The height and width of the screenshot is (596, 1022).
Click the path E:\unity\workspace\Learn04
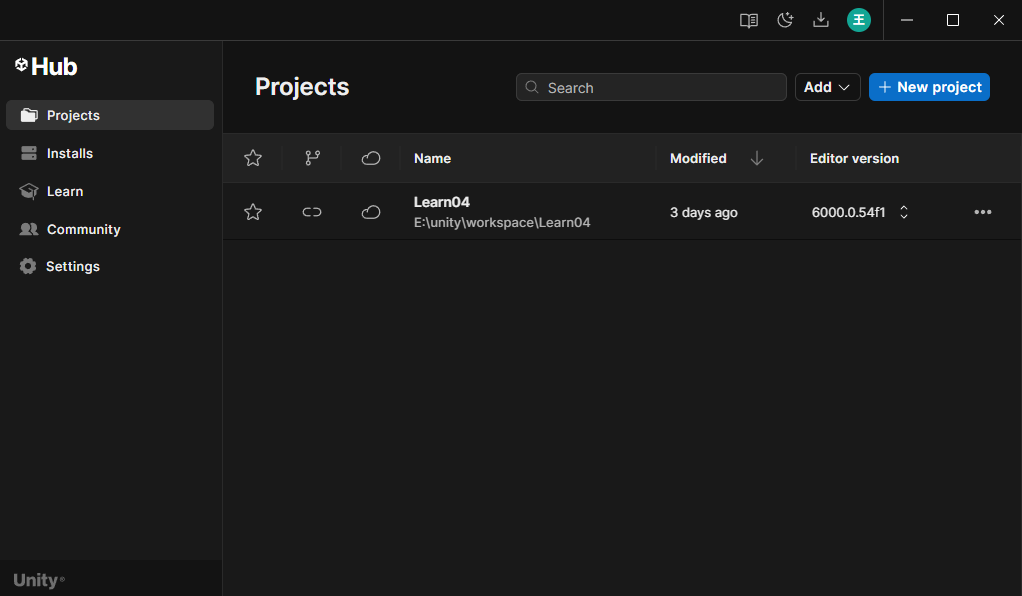click(x=502, y=222)
